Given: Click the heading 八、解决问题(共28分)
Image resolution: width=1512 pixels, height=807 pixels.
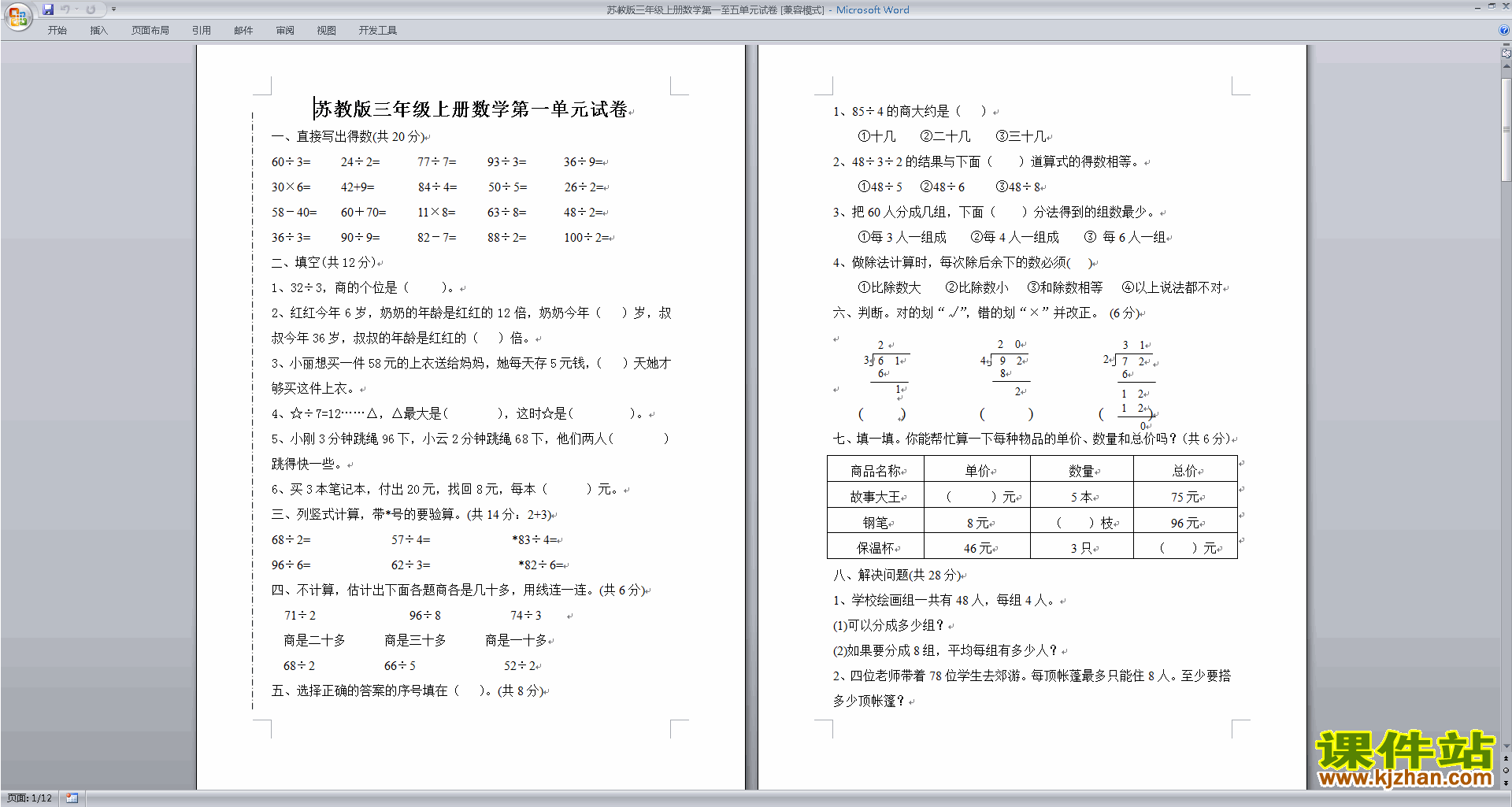Looking at the screenshot, I should click(897, 576).
